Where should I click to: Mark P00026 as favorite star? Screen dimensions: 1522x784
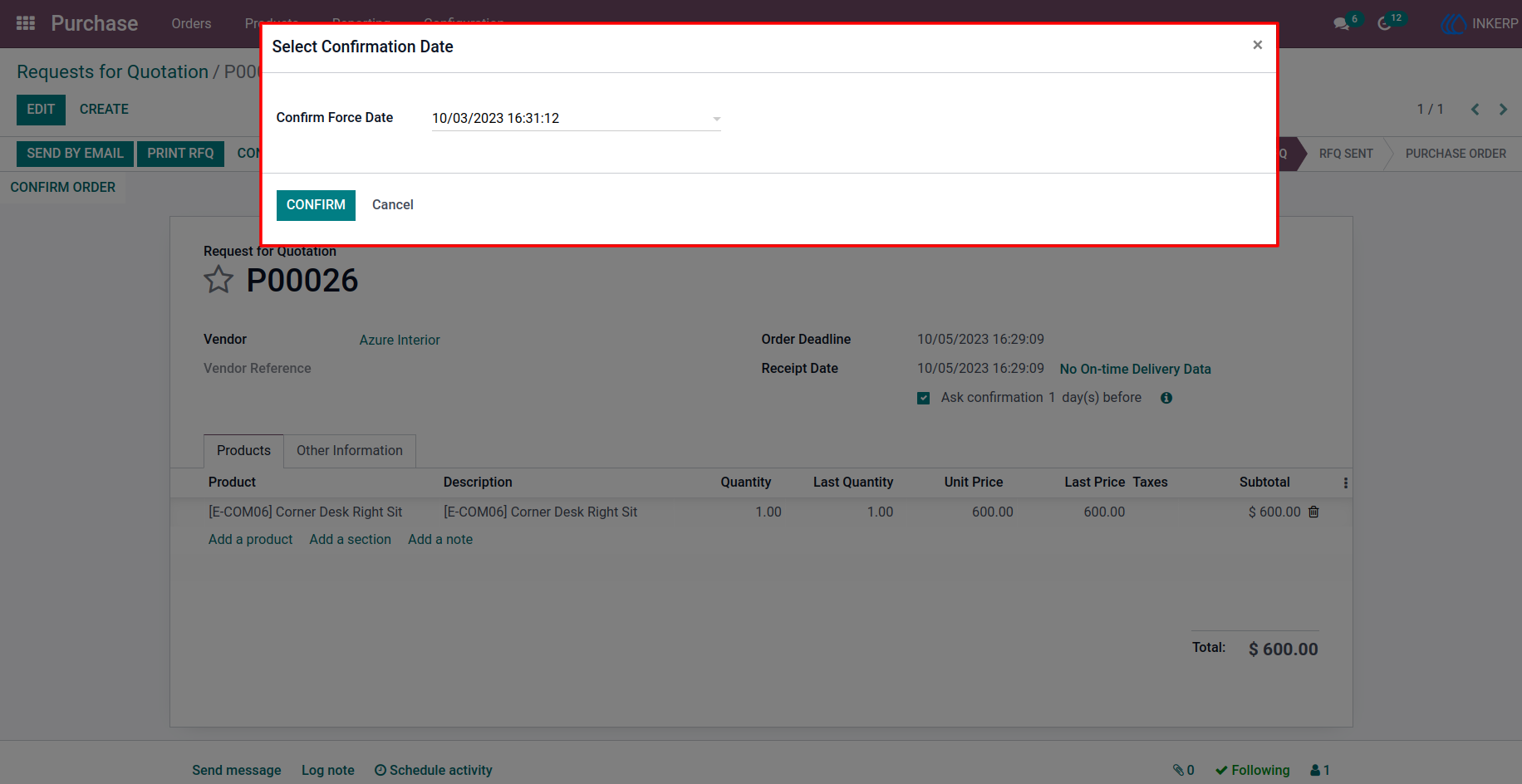click(218, 280)
